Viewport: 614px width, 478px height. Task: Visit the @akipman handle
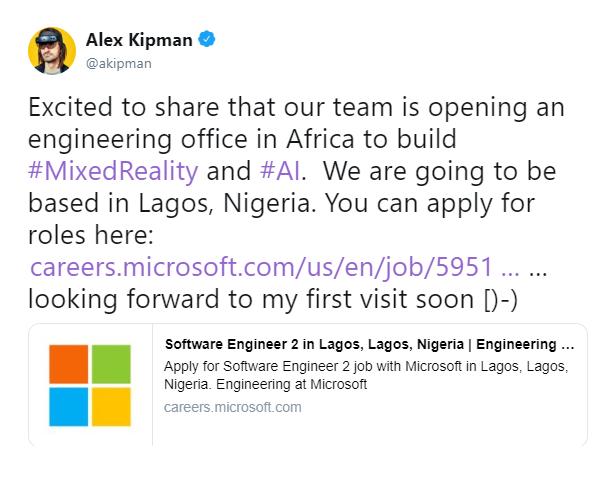pyautogui.click(x=129, y=62)
